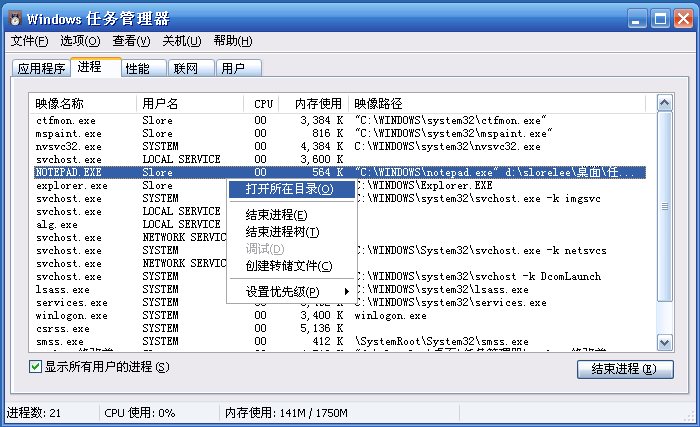Image resolution: width=700 pixels, height=427 pixels.
Task: Sort by 映像名称 column header
Action: click(x=83, y=104)
